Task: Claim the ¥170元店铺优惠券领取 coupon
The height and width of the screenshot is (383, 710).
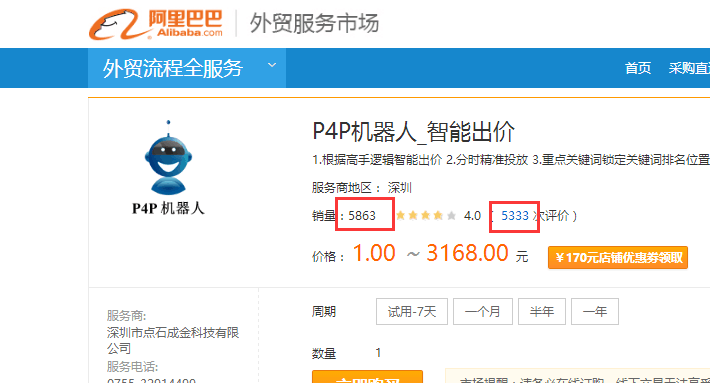Action: 618,258
